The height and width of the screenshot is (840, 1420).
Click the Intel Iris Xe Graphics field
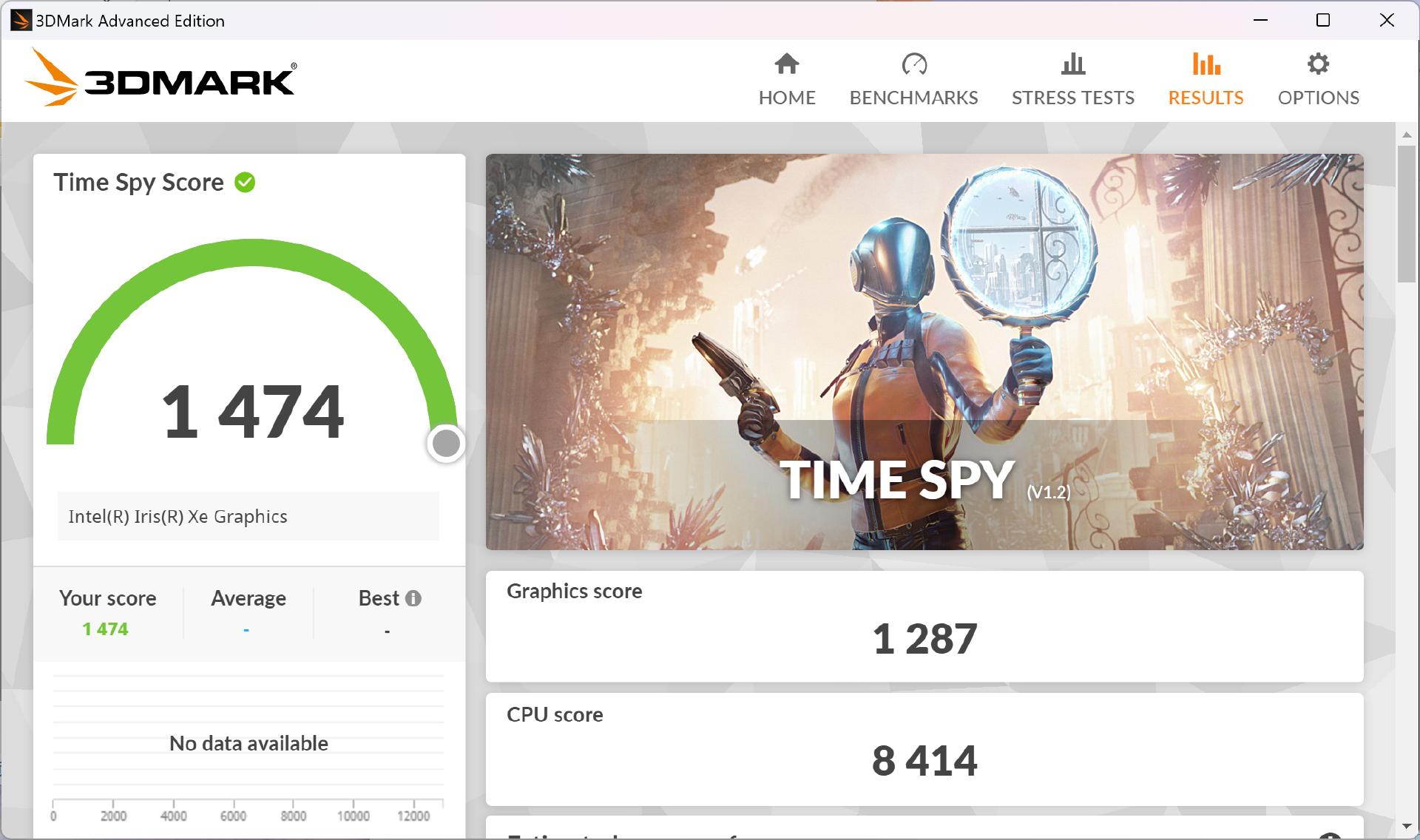[248, 516]
